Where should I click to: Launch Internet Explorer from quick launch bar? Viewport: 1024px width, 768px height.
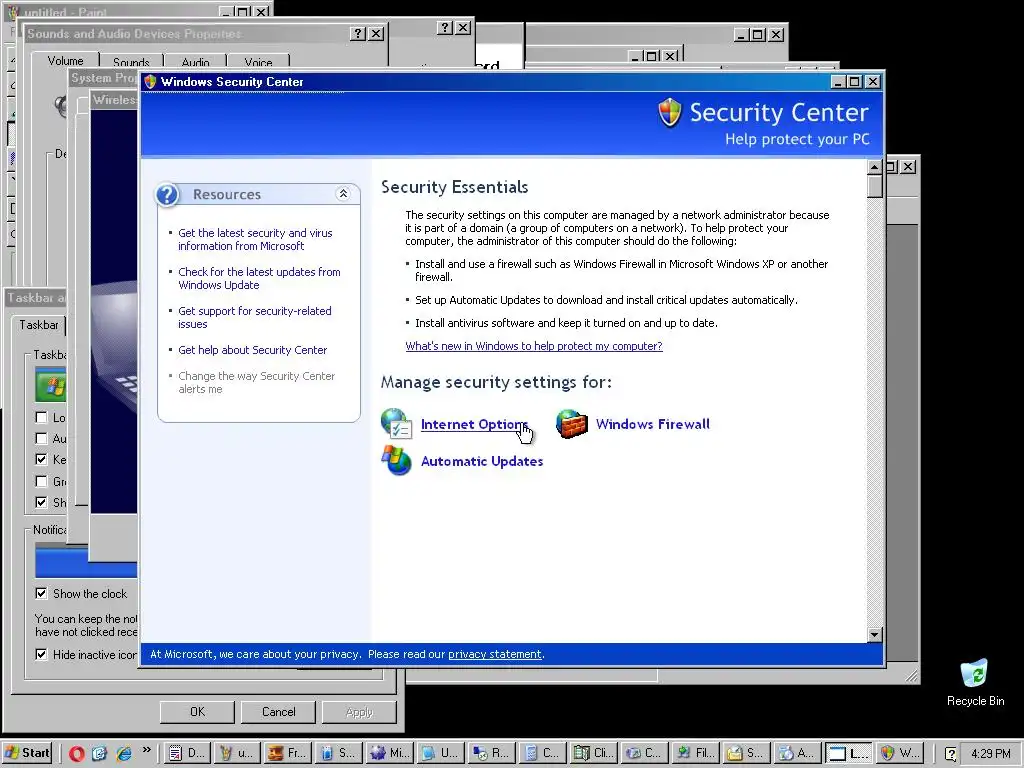tap(123, 754)
